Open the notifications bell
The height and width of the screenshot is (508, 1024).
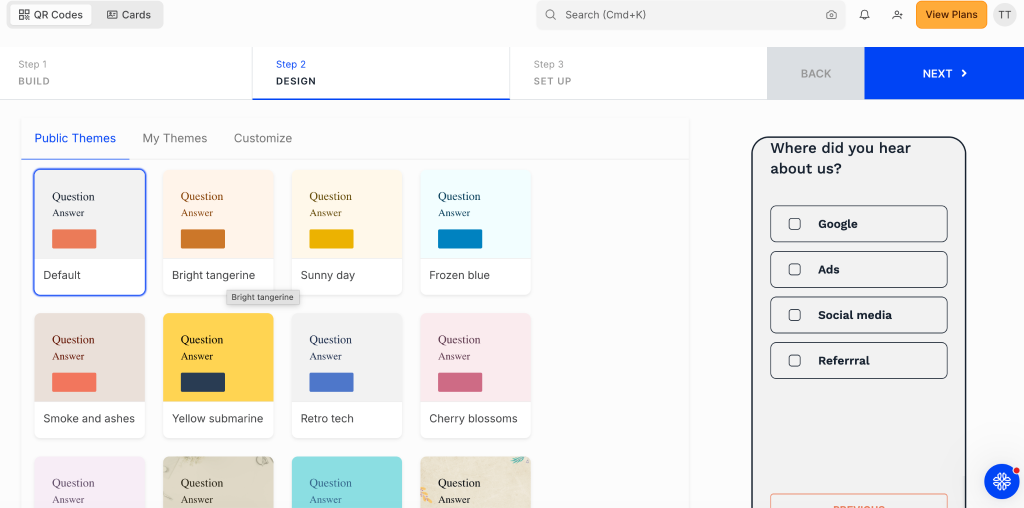pos(865,14)
